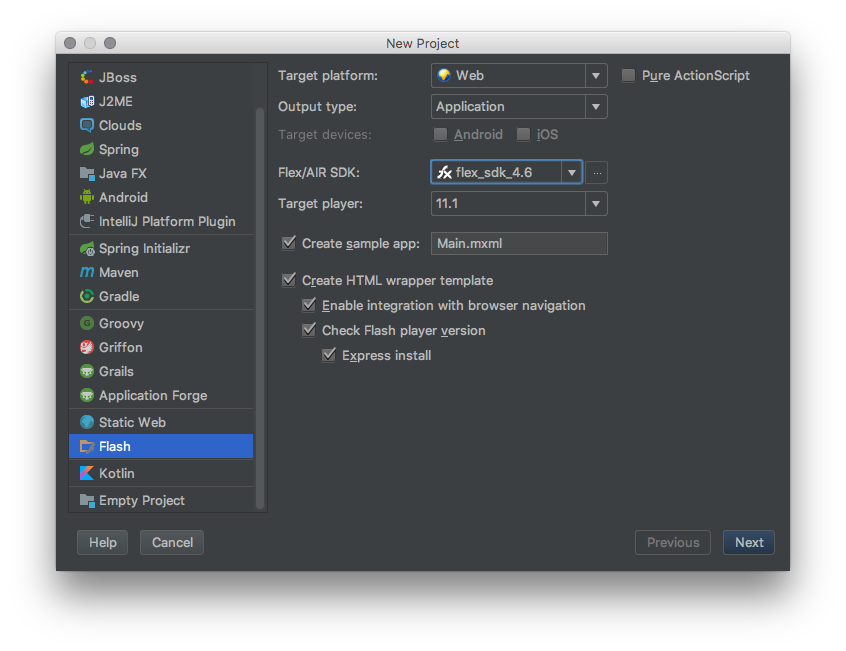Click the IntelliJ Platform Plugin icon
This screenshot has width=846, height=651.
[87, 221]
